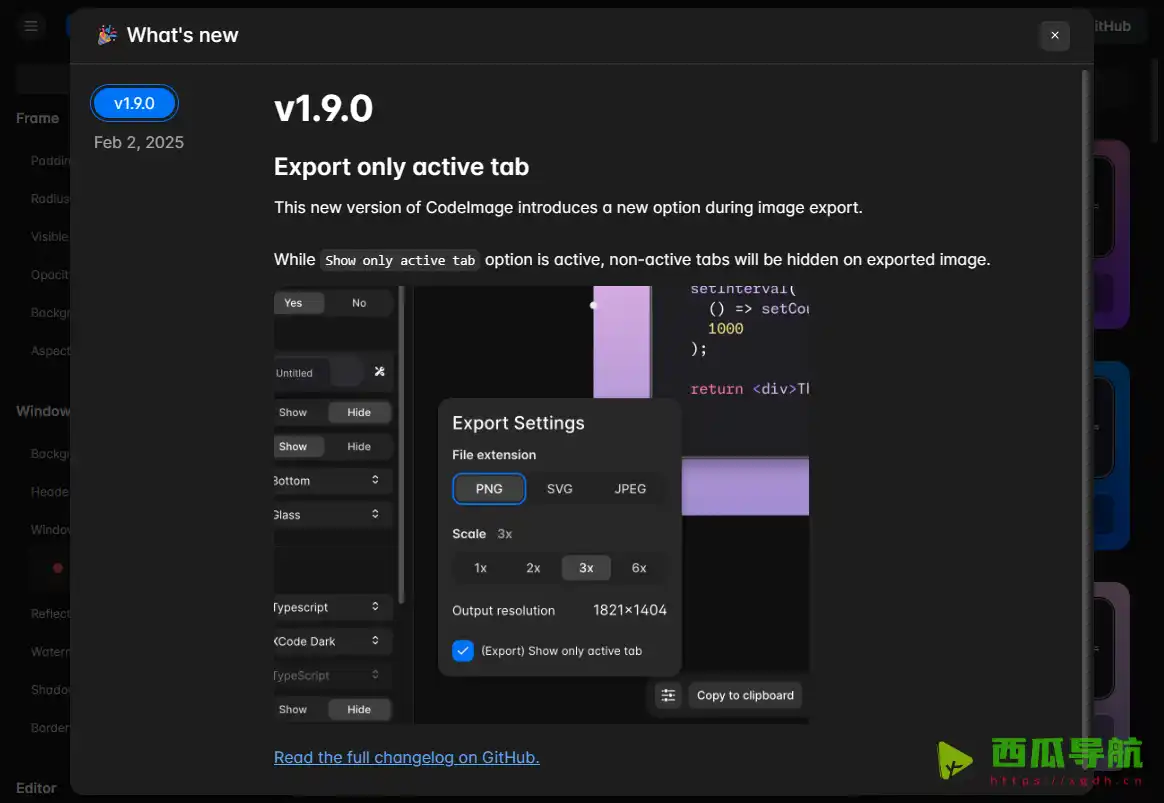Select the 3x scale option
The height and width of the screenshot is (803, 1164).
586,568
